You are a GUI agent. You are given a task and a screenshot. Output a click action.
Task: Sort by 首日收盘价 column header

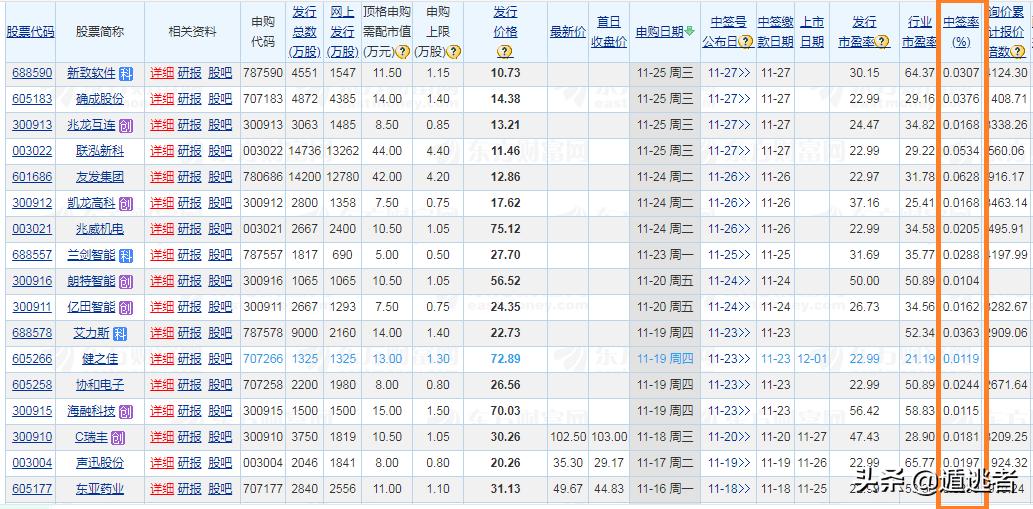608,32
